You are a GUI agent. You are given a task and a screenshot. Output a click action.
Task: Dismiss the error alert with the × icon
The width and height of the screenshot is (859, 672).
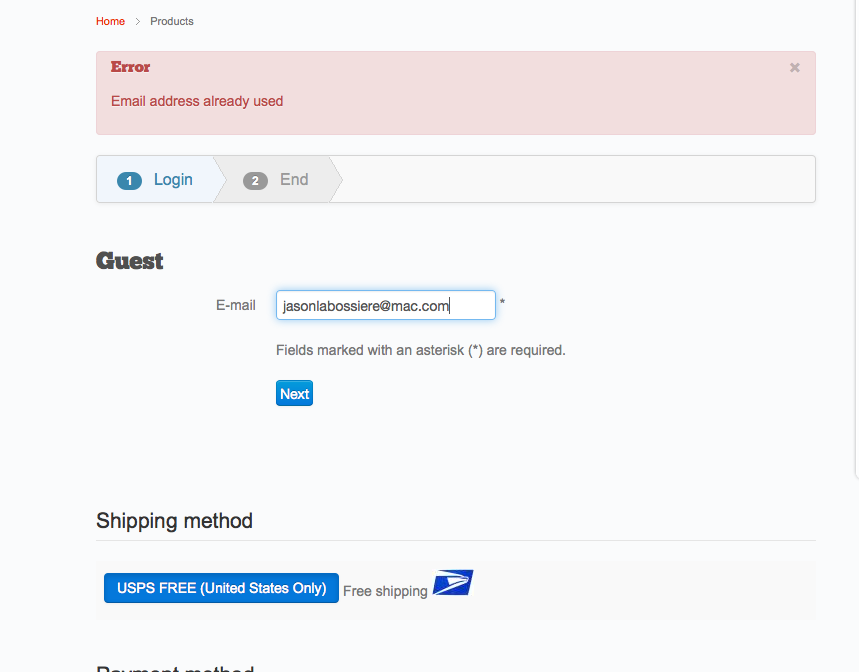click(x=795, y=68)
